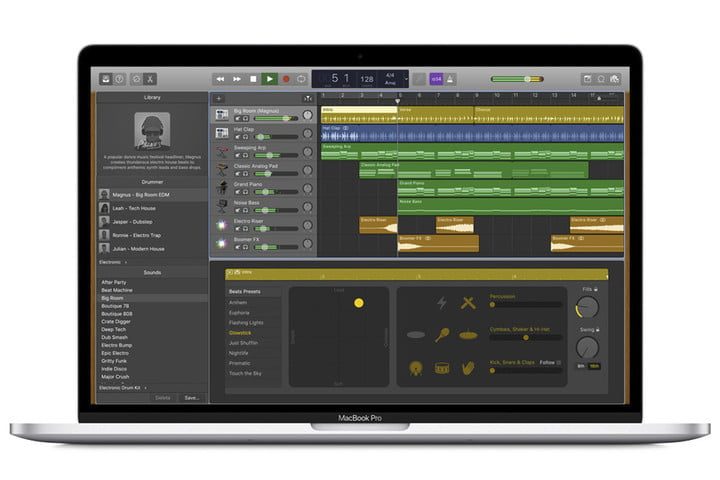
Task: Mute the Grand Piano track
Action: tap(238, 192)
